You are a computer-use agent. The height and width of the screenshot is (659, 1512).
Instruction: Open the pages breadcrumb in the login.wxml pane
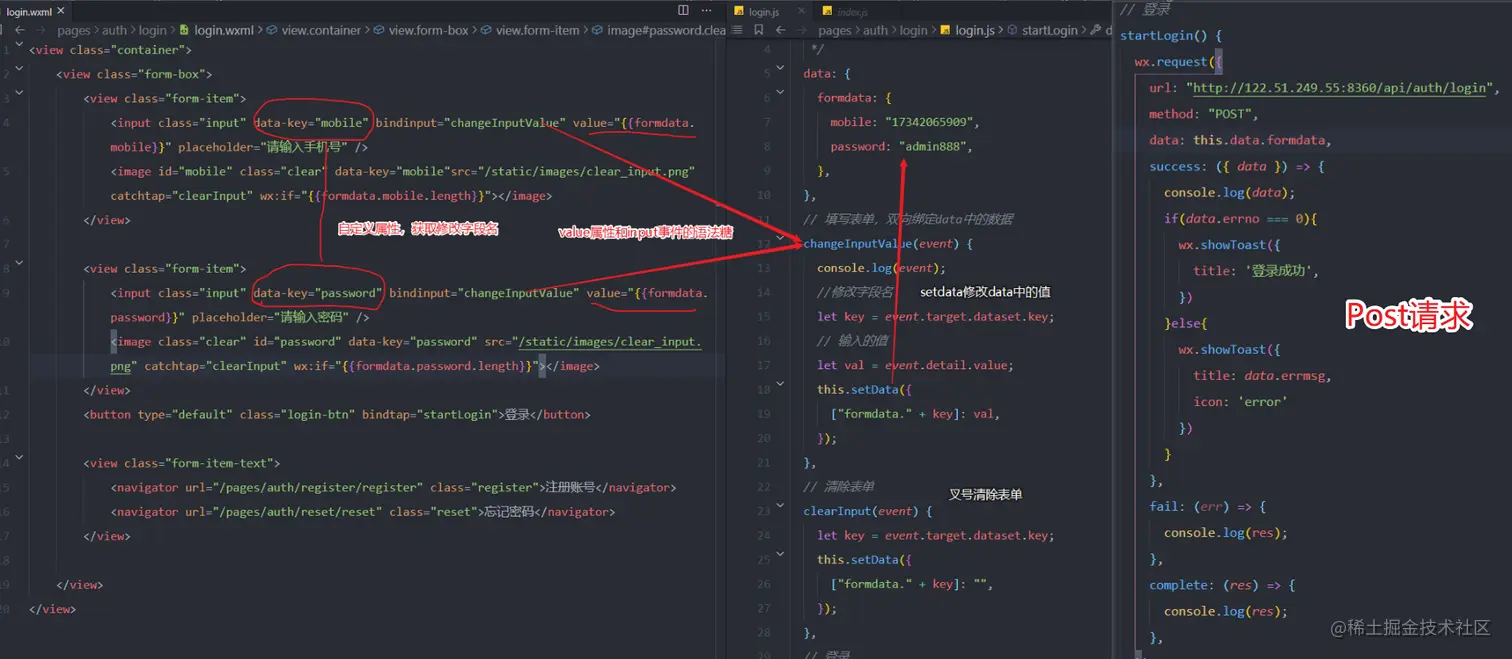[x=74, y=30]
